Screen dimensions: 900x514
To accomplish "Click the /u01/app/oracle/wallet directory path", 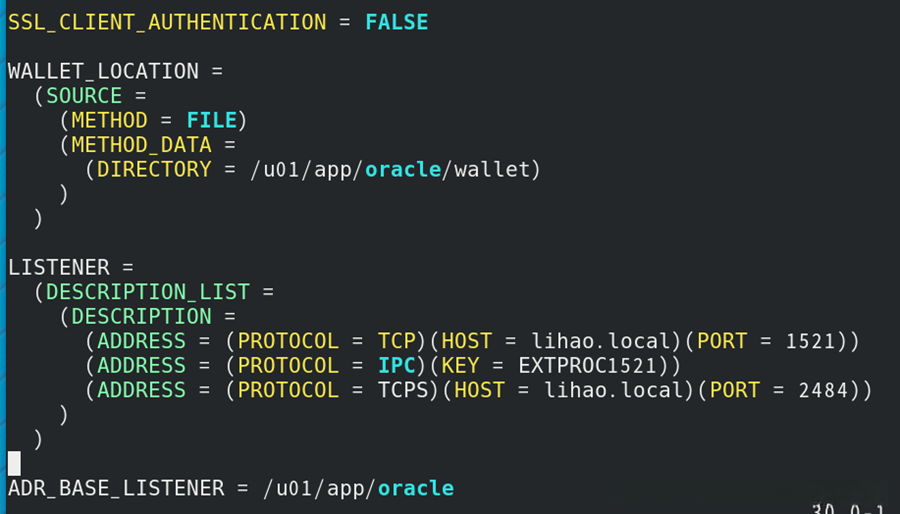I will click(x=396, y=170).
